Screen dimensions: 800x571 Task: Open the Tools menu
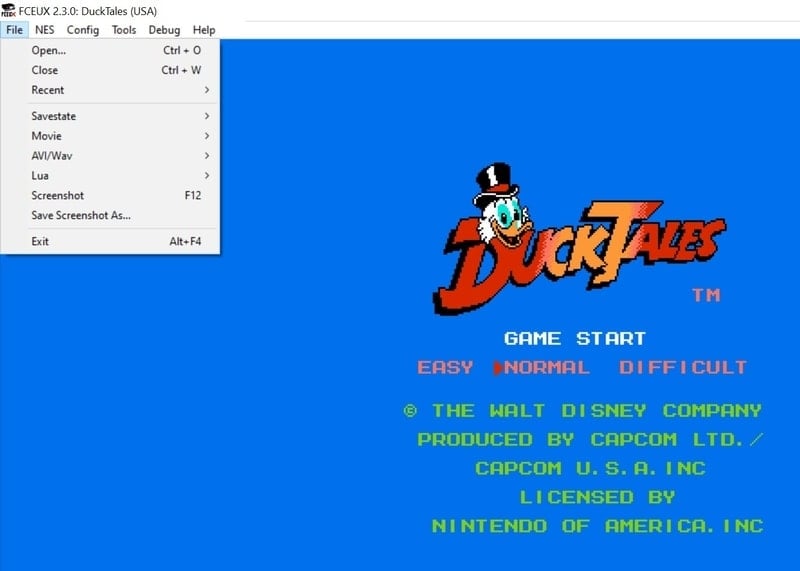point(124,30)
